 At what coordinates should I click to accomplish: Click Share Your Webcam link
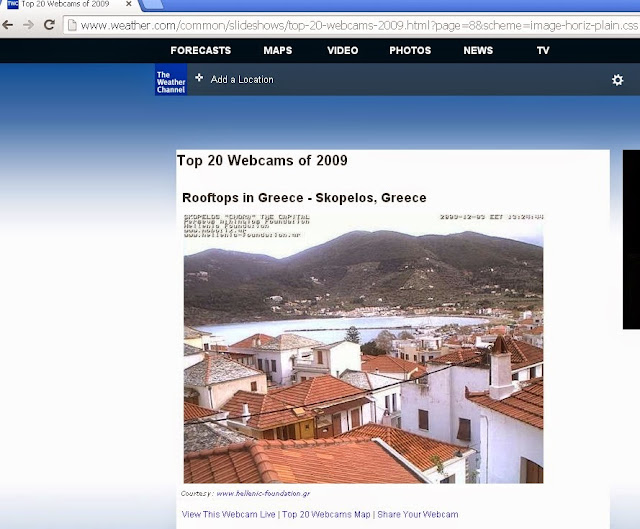[418, 514]
